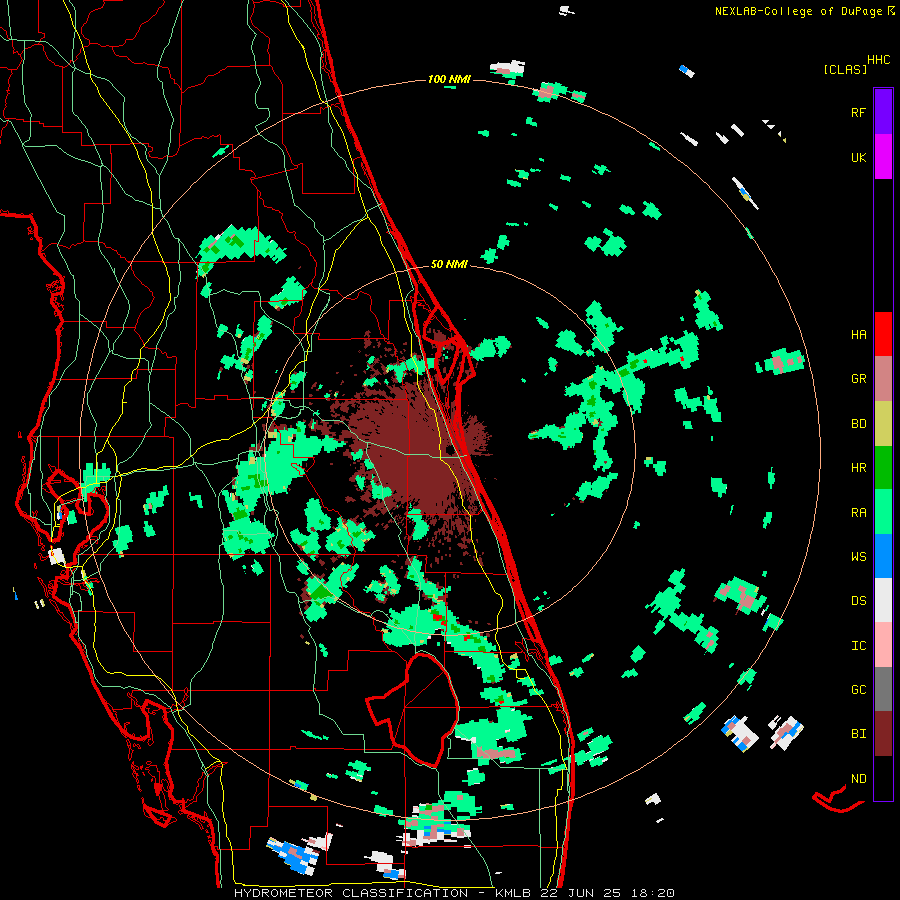Screen dimensions: 900x900
Task: Click the "BI" legend label text
Action: click(858, 734)
